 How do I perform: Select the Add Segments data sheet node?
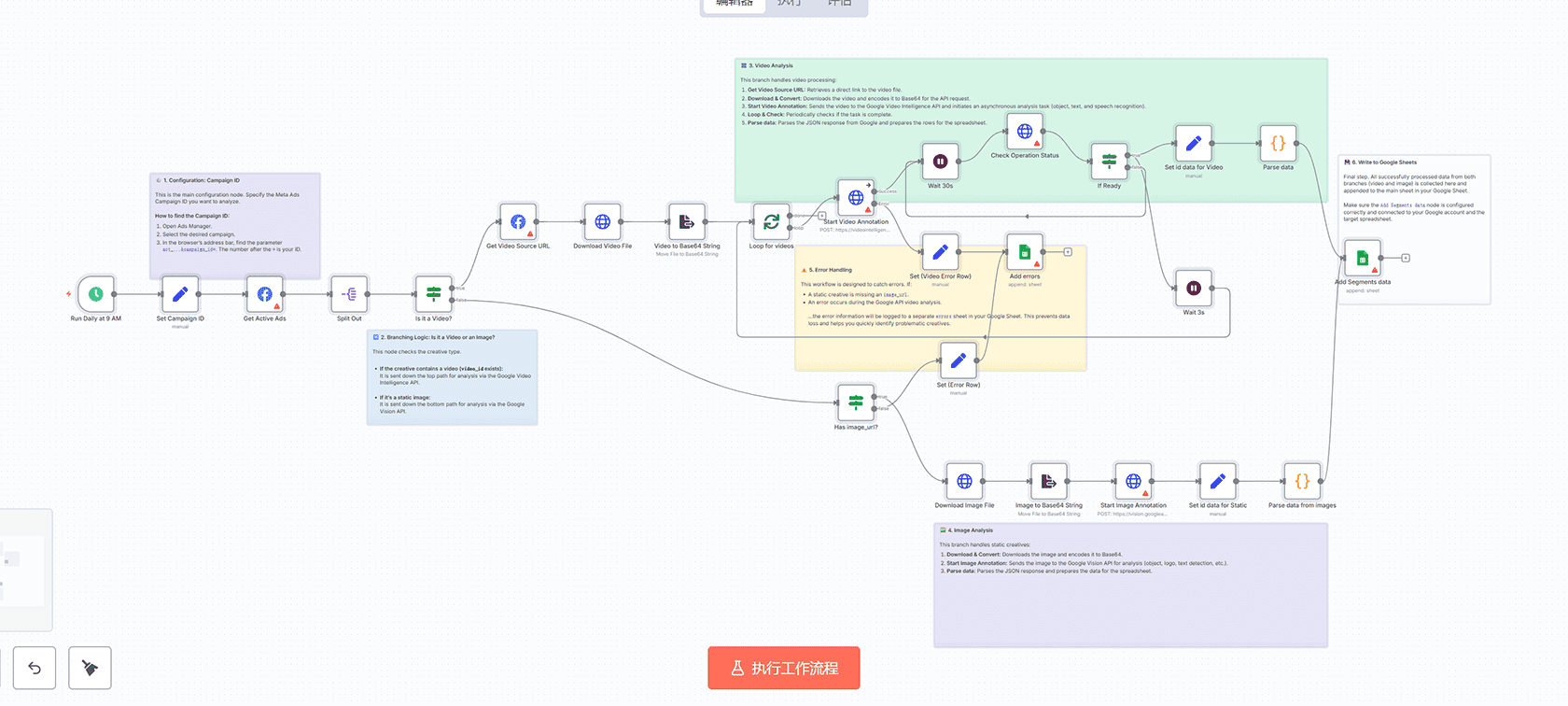click(1362, 258)
